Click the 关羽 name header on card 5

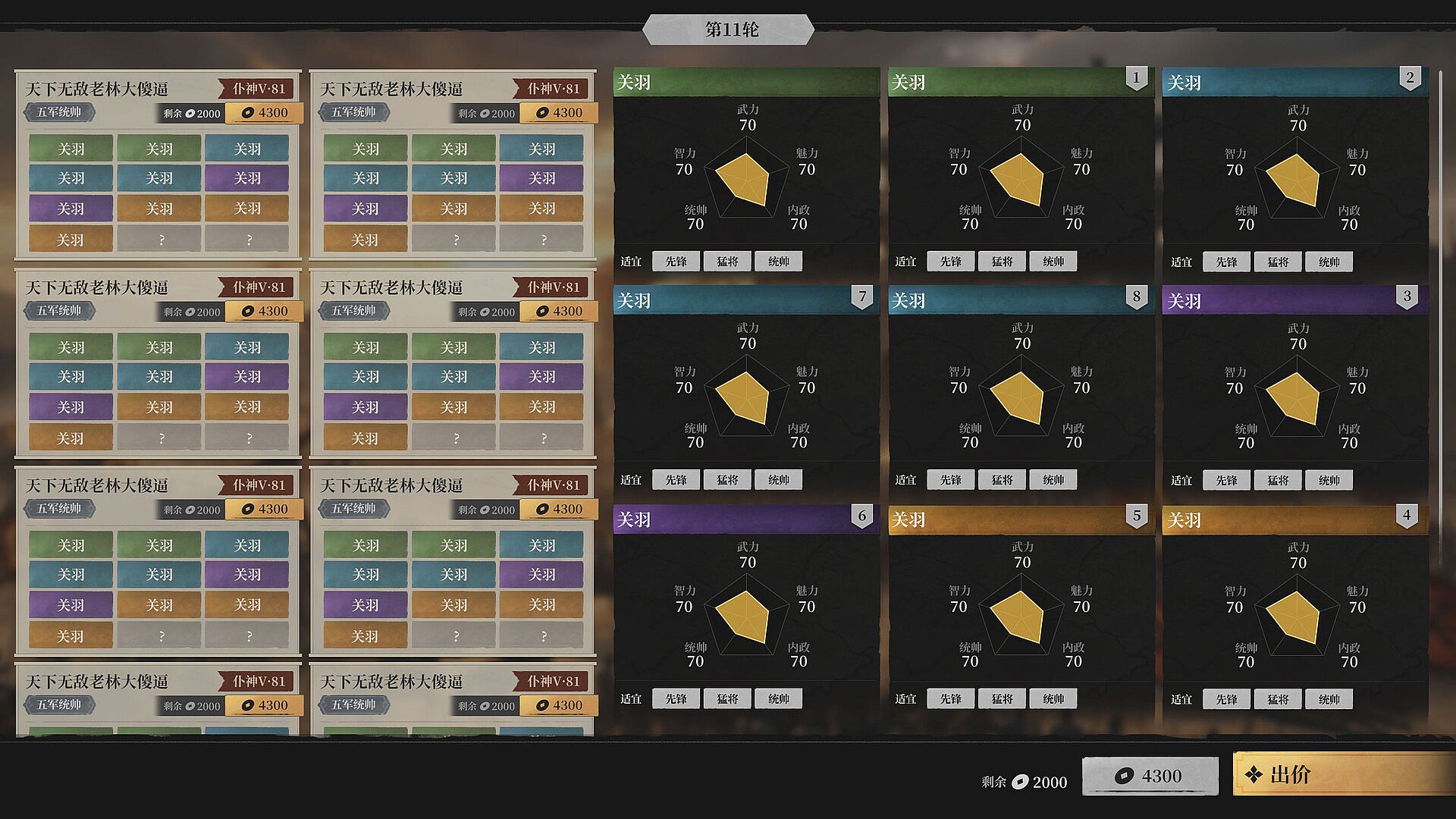[x=1020, y=520]
